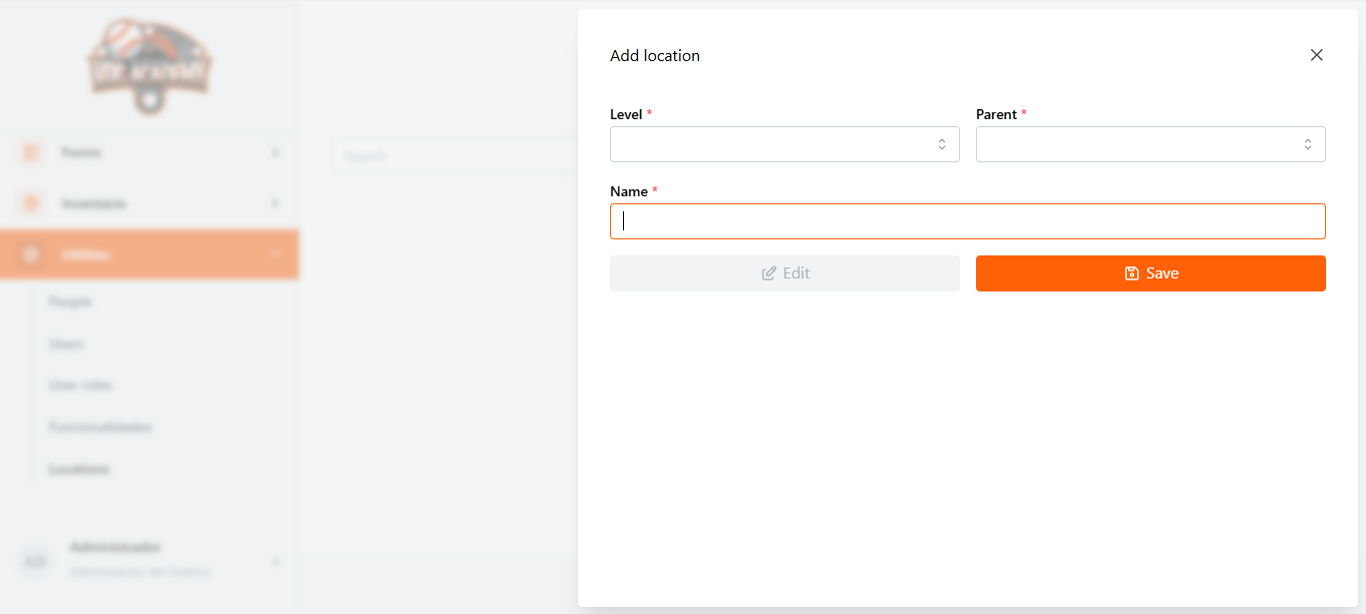This screenshot has height=614, width=1366.
Task: Click the Add location title
Action: click(x=655, y=55)
